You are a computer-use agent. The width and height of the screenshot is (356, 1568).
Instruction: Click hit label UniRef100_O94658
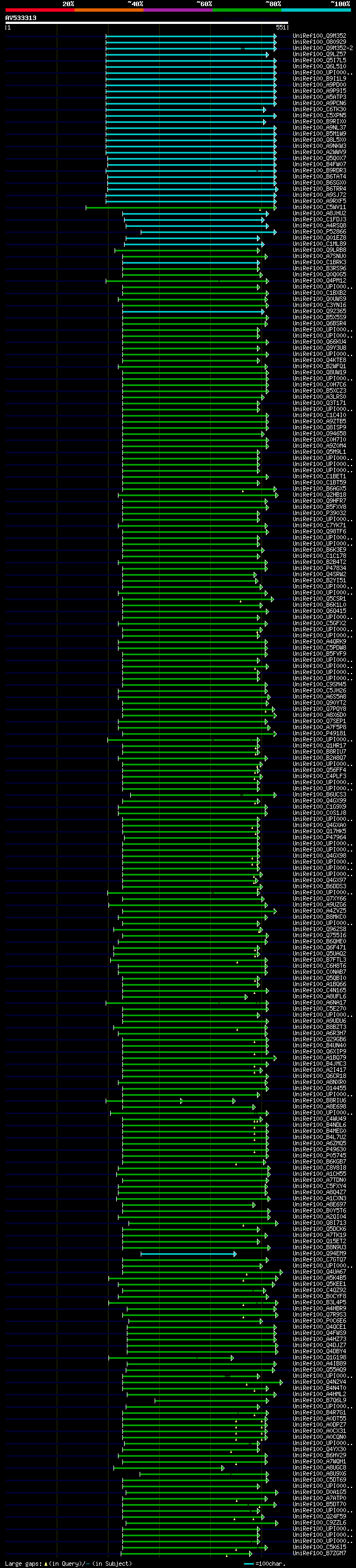(319, 434)
